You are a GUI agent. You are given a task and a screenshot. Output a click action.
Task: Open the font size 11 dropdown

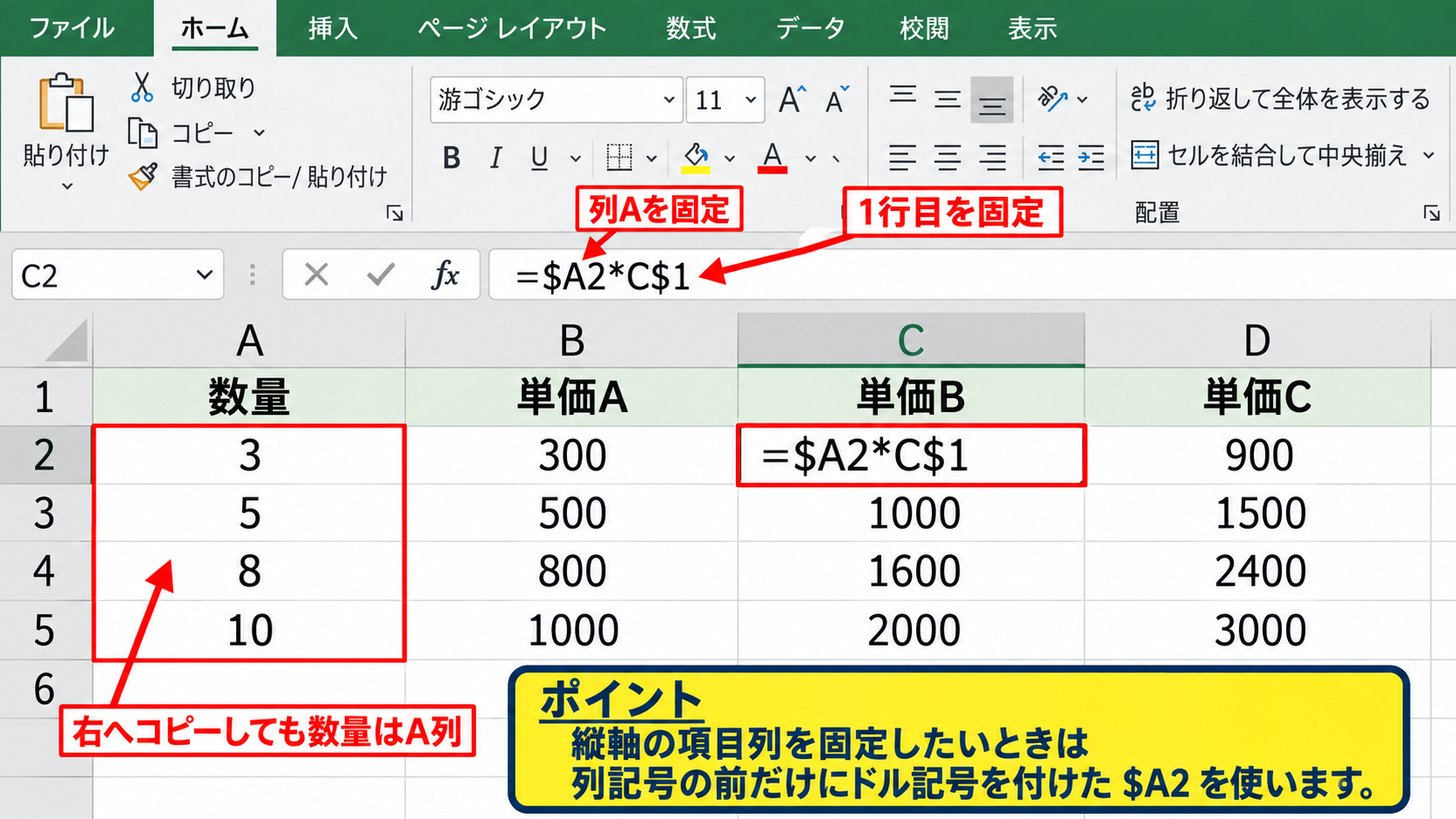click(751, 99)
